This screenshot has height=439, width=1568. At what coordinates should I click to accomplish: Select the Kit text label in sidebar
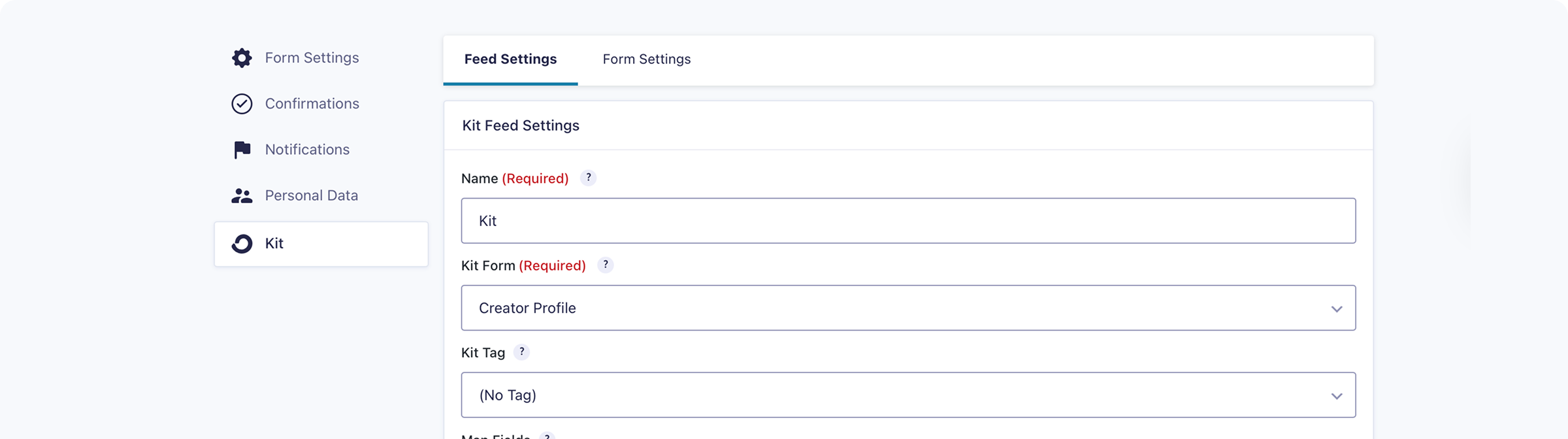tap(274, 244)
